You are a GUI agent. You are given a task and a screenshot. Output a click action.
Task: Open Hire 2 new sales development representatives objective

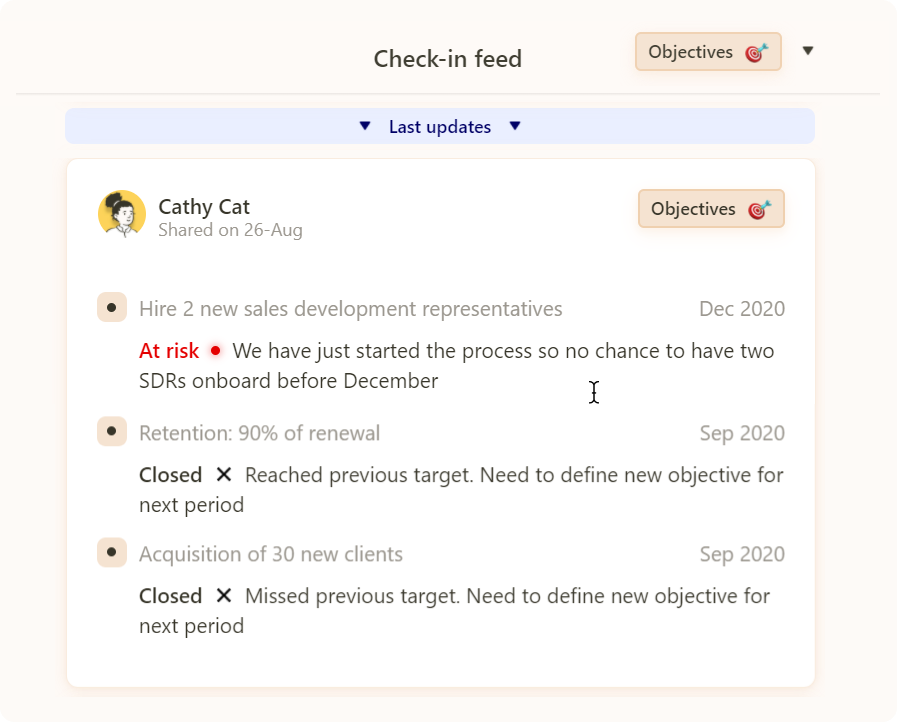pyautogui.click(x=351, y=309)
